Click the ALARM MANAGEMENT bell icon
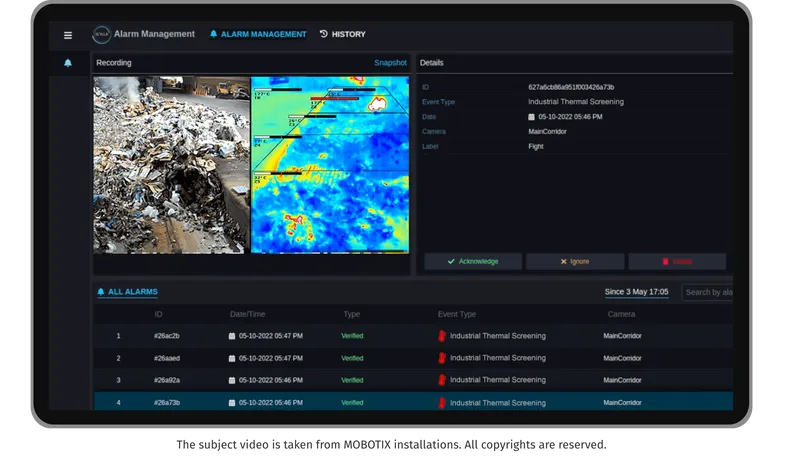This screenshot has height=462, width=812. tap(213, 34)
